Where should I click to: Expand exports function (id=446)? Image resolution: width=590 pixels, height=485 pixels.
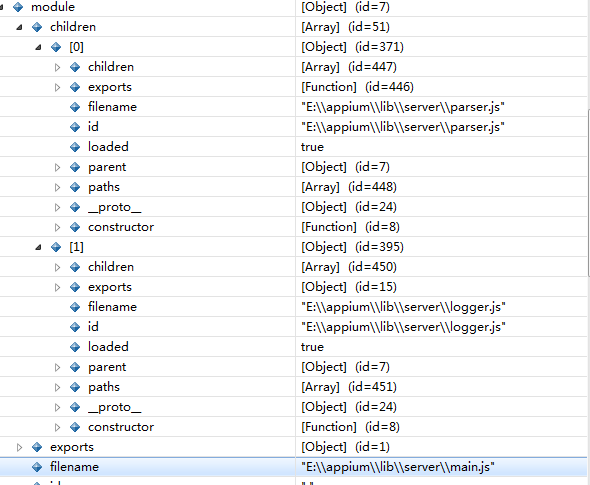(57, 87)
